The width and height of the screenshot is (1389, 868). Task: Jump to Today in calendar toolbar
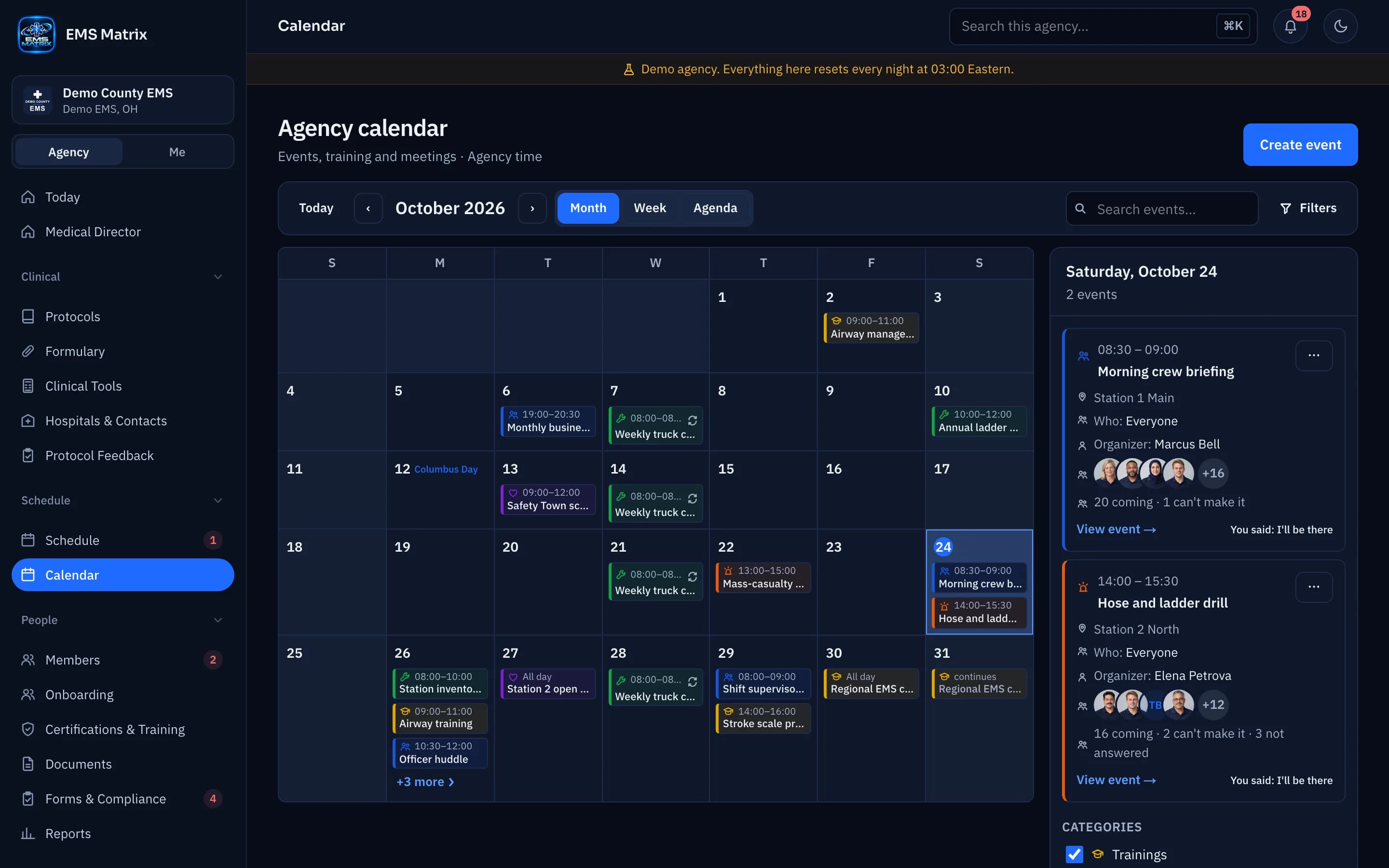click(316, 208)
